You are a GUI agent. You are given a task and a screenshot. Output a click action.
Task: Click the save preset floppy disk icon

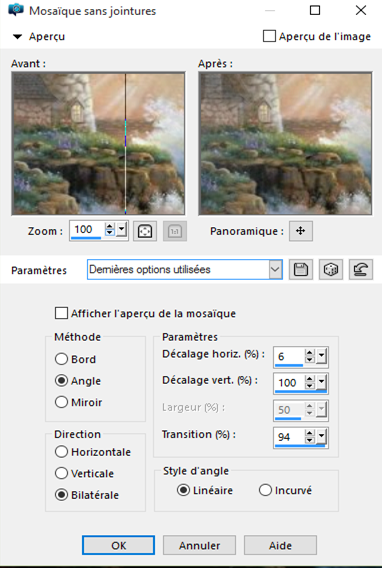click(301, 270)
